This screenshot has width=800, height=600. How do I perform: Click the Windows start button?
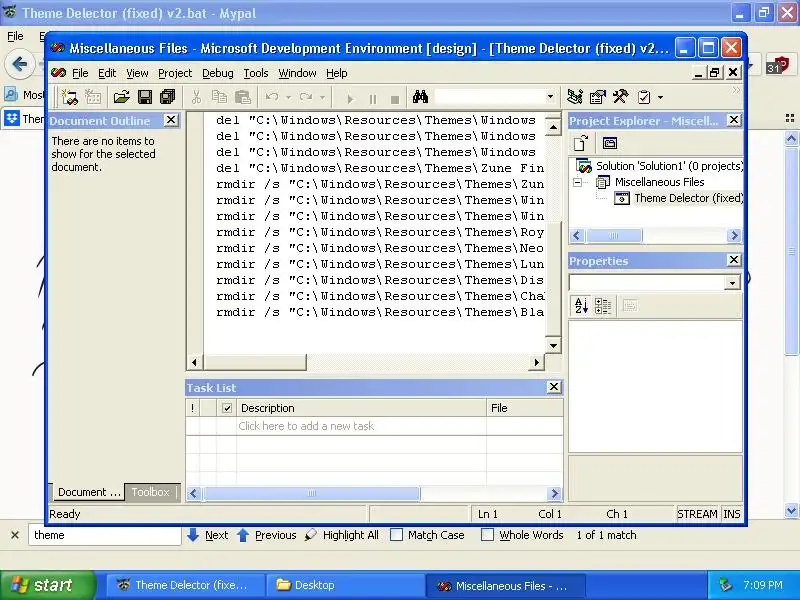click(48, 585)
